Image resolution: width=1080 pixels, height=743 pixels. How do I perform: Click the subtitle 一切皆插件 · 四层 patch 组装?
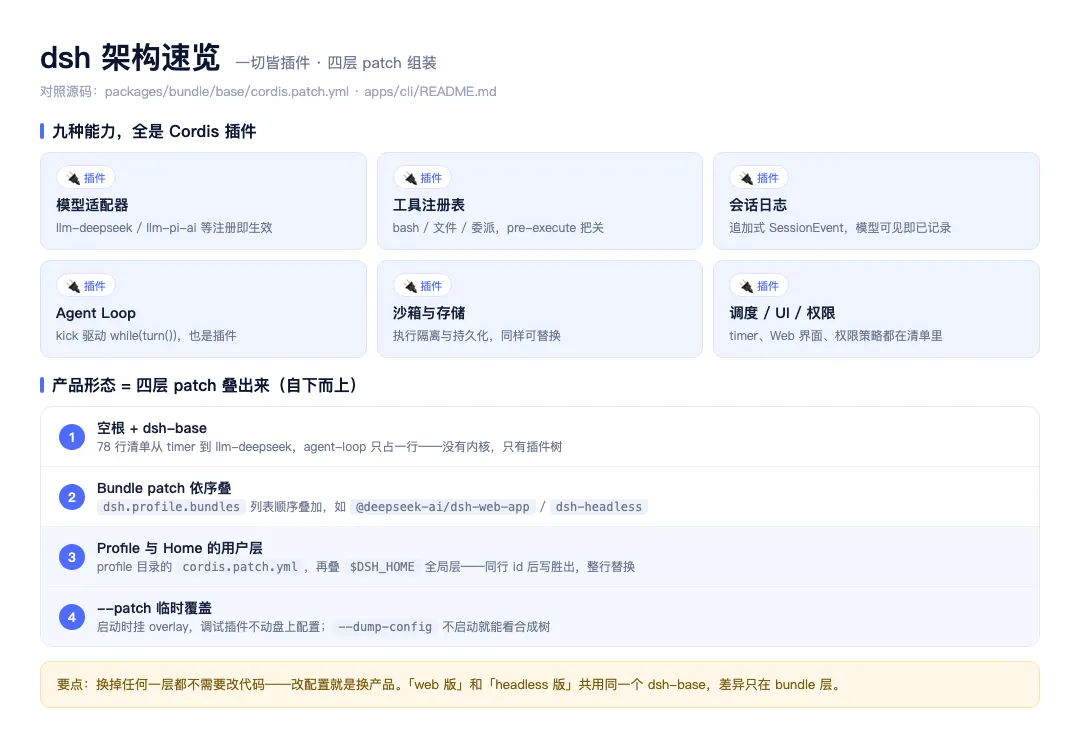[x=336, y=63]
